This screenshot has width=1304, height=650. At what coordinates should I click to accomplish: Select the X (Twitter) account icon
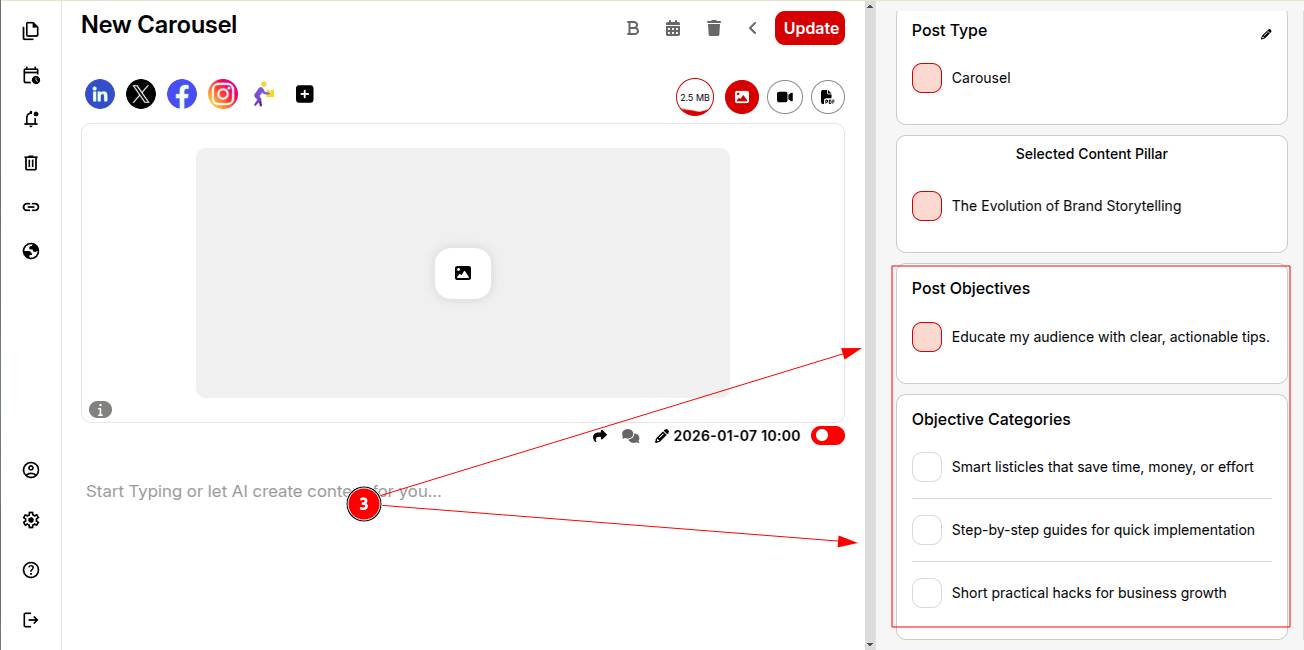pos(141,95)
